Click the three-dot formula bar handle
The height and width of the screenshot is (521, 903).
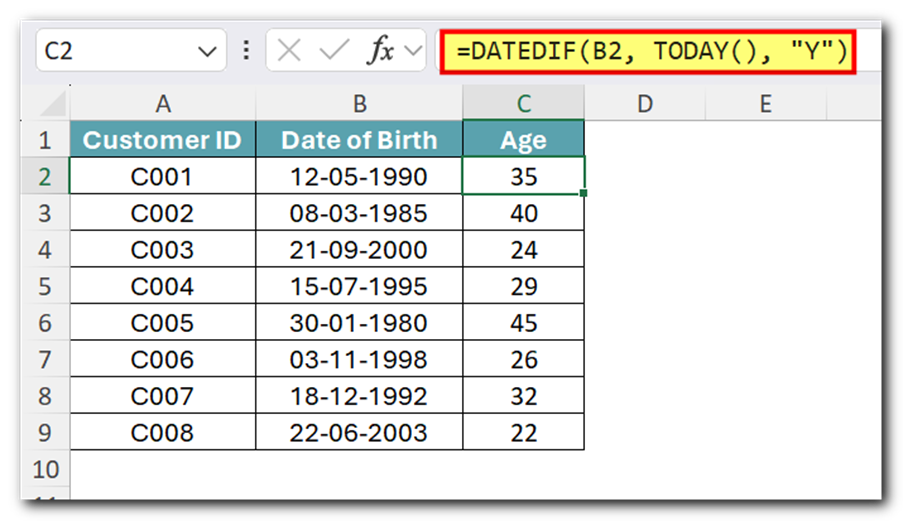(246, 51)
